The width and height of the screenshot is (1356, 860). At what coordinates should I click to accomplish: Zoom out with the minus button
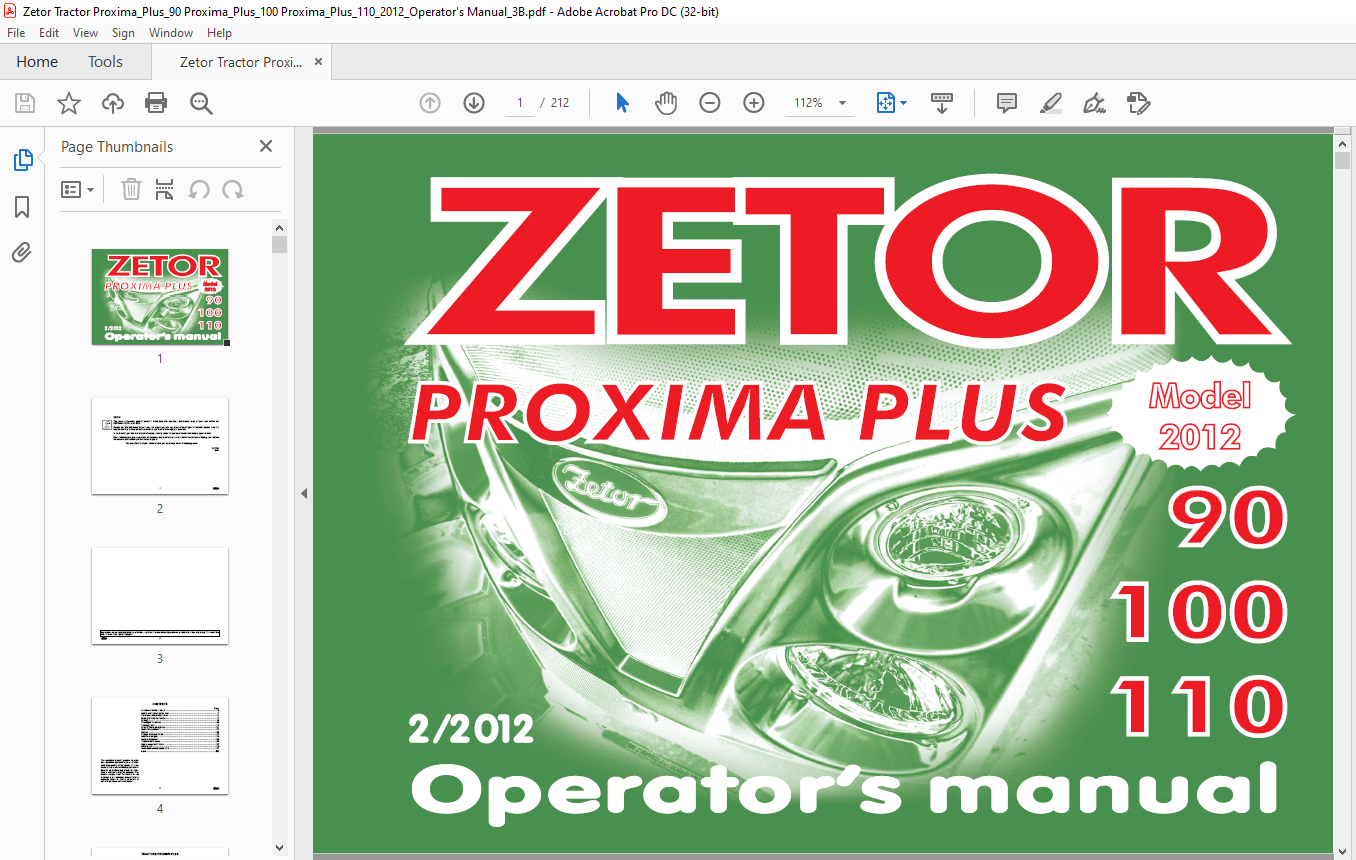coord(710,103)
